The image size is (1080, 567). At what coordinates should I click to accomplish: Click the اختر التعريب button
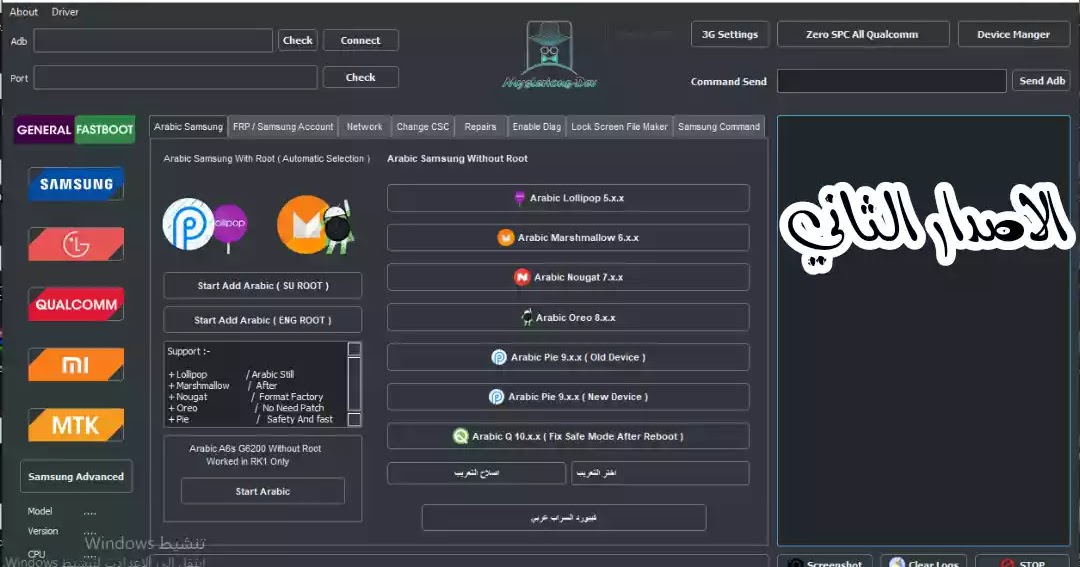pos(660,473)
